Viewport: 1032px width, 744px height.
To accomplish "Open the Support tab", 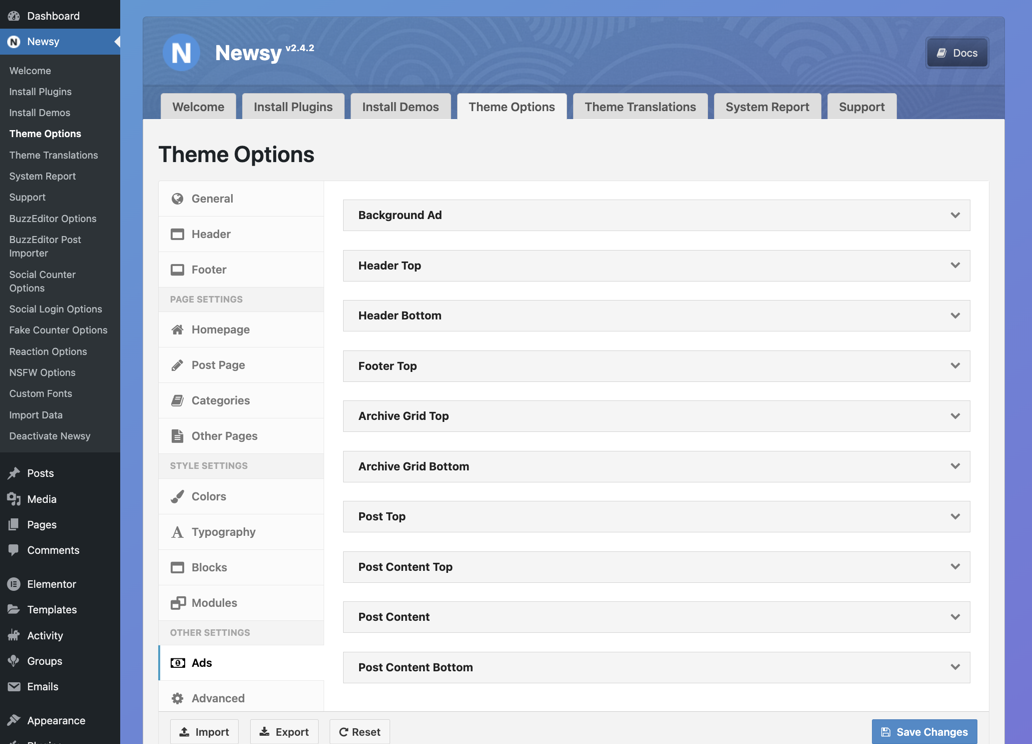I will [x=862, y=107].
